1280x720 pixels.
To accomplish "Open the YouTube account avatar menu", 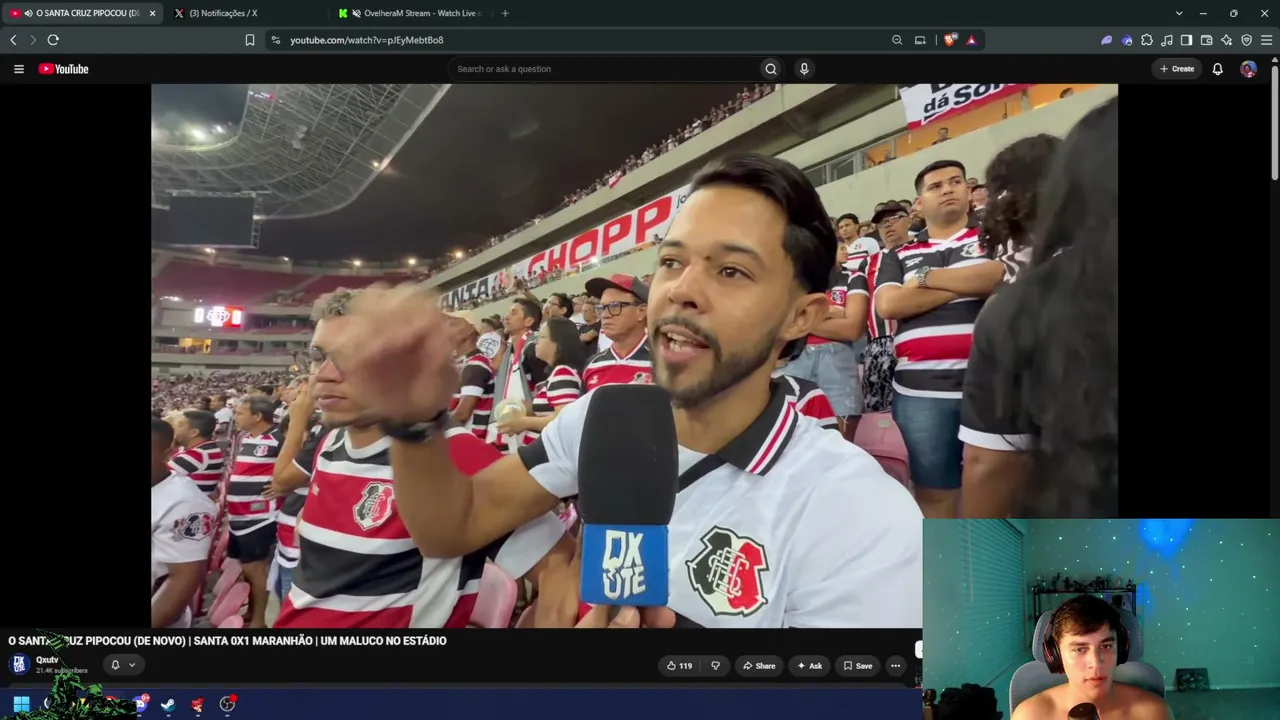I will click(1248, 69).
